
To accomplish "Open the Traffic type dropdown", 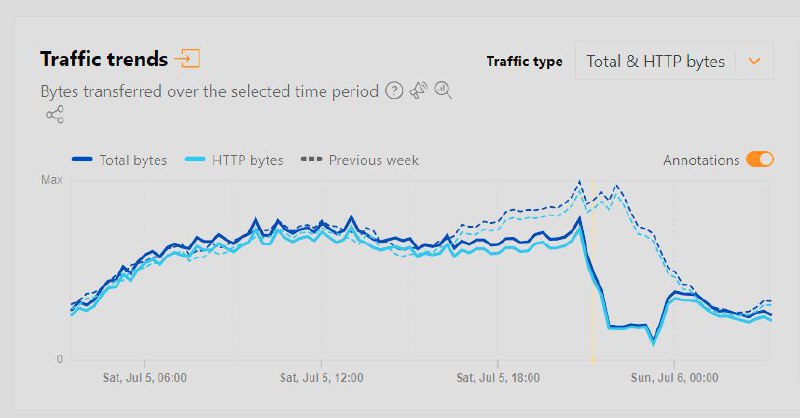I will [x=674, y=61].
